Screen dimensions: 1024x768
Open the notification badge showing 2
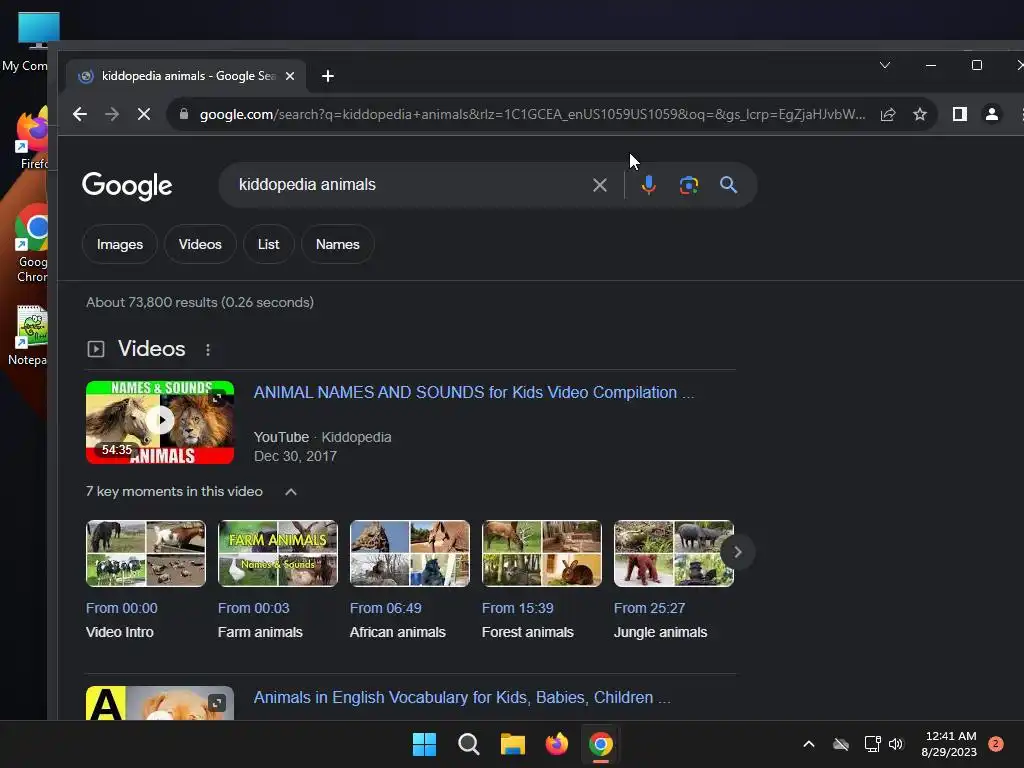point(996,744)
